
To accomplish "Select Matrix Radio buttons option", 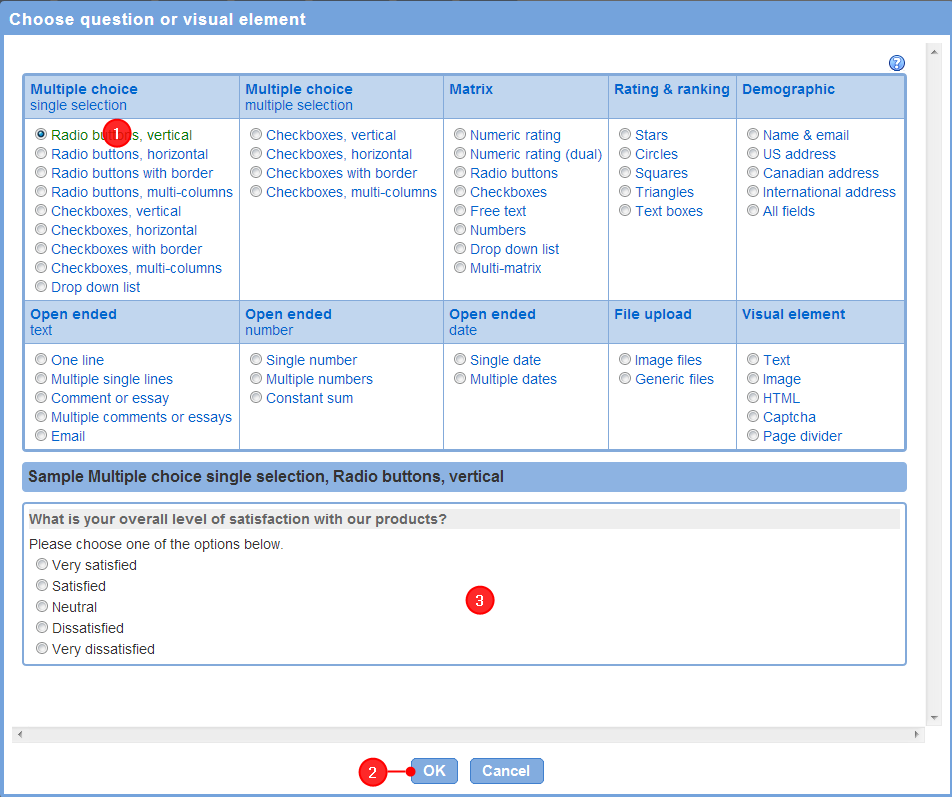I will pos(460,172).
